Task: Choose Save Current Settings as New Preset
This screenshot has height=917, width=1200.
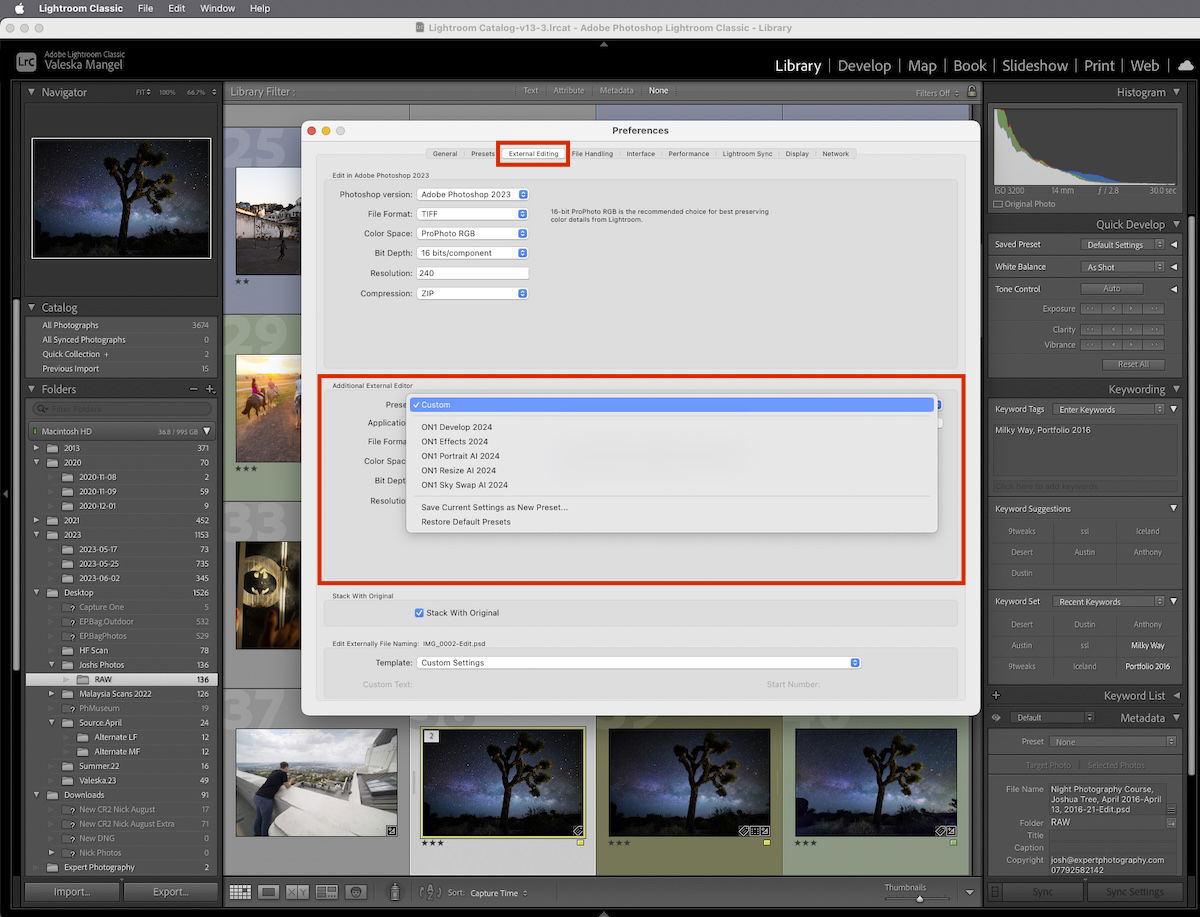Action: click(x=494, y=507)
